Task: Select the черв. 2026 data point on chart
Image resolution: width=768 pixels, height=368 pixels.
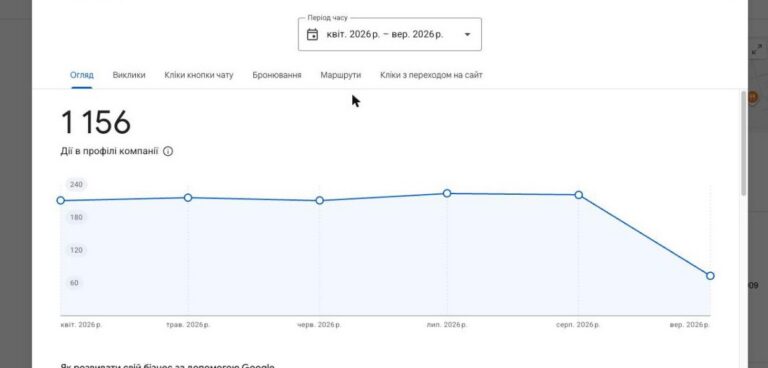Action: coord(319,200)
